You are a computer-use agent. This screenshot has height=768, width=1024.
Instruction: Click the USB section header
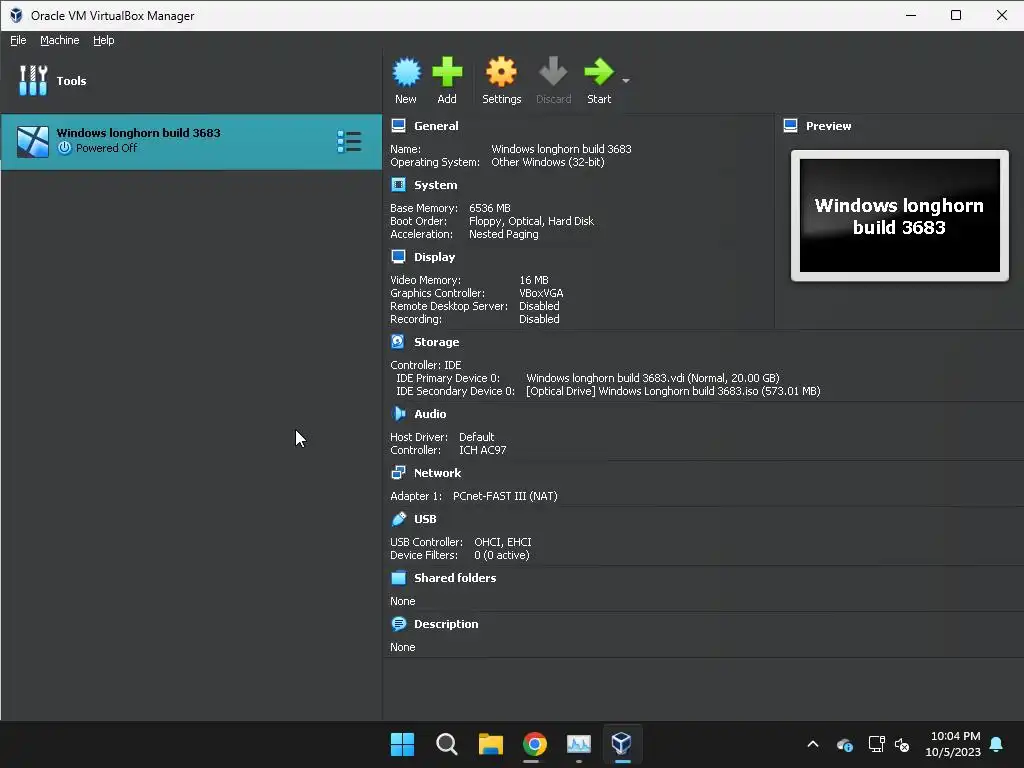(424, 519)
